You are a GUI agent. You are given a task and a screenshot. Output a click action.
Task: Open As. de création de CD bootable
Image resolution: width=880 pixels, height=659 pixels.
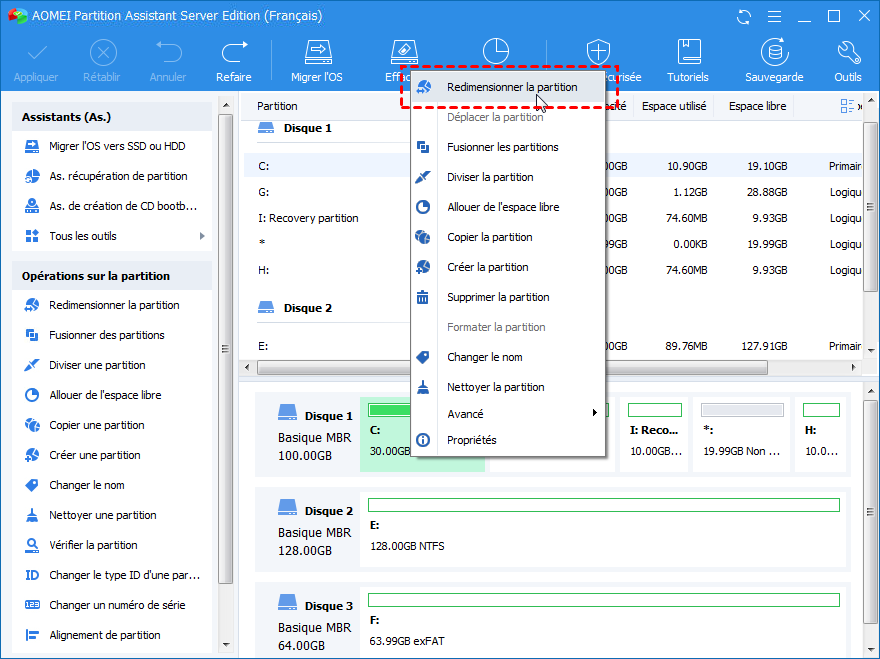[112, 206]
